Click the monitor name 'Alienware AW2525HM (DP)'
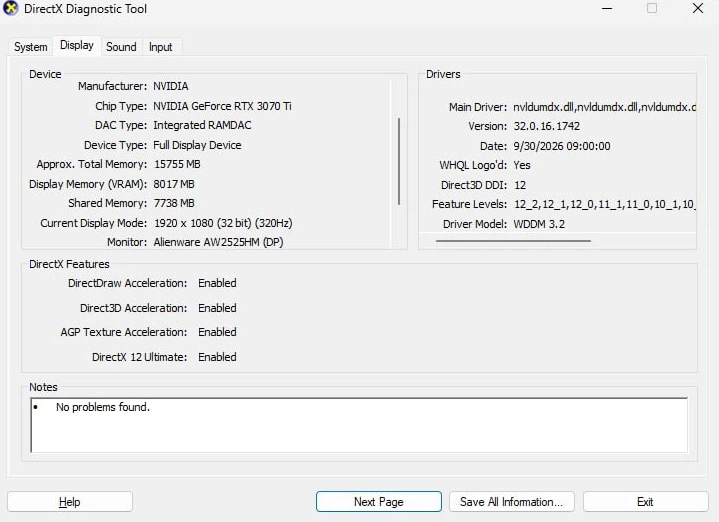 (218, 242)
